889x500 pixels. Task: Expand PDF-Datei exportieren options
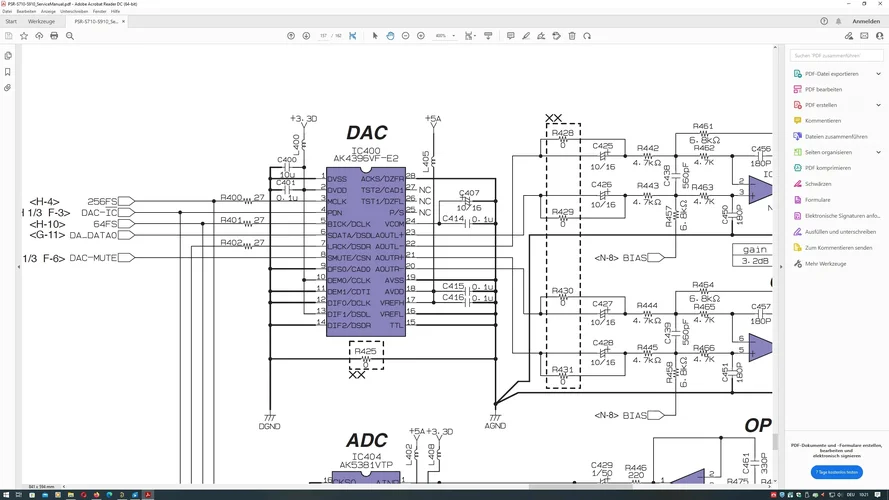click(879, 74)
